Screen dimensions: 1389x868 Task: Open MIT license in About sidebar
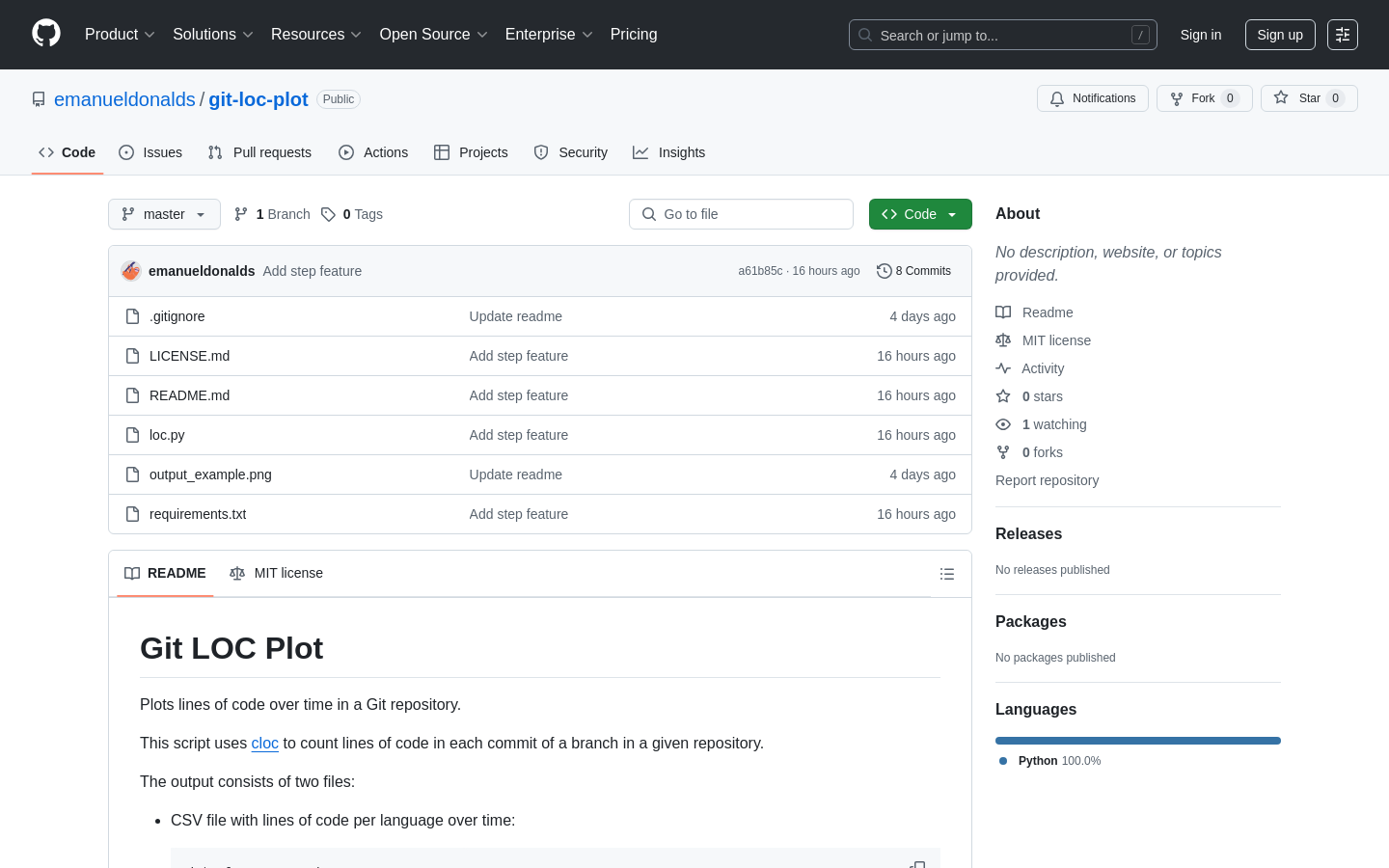1044,340
